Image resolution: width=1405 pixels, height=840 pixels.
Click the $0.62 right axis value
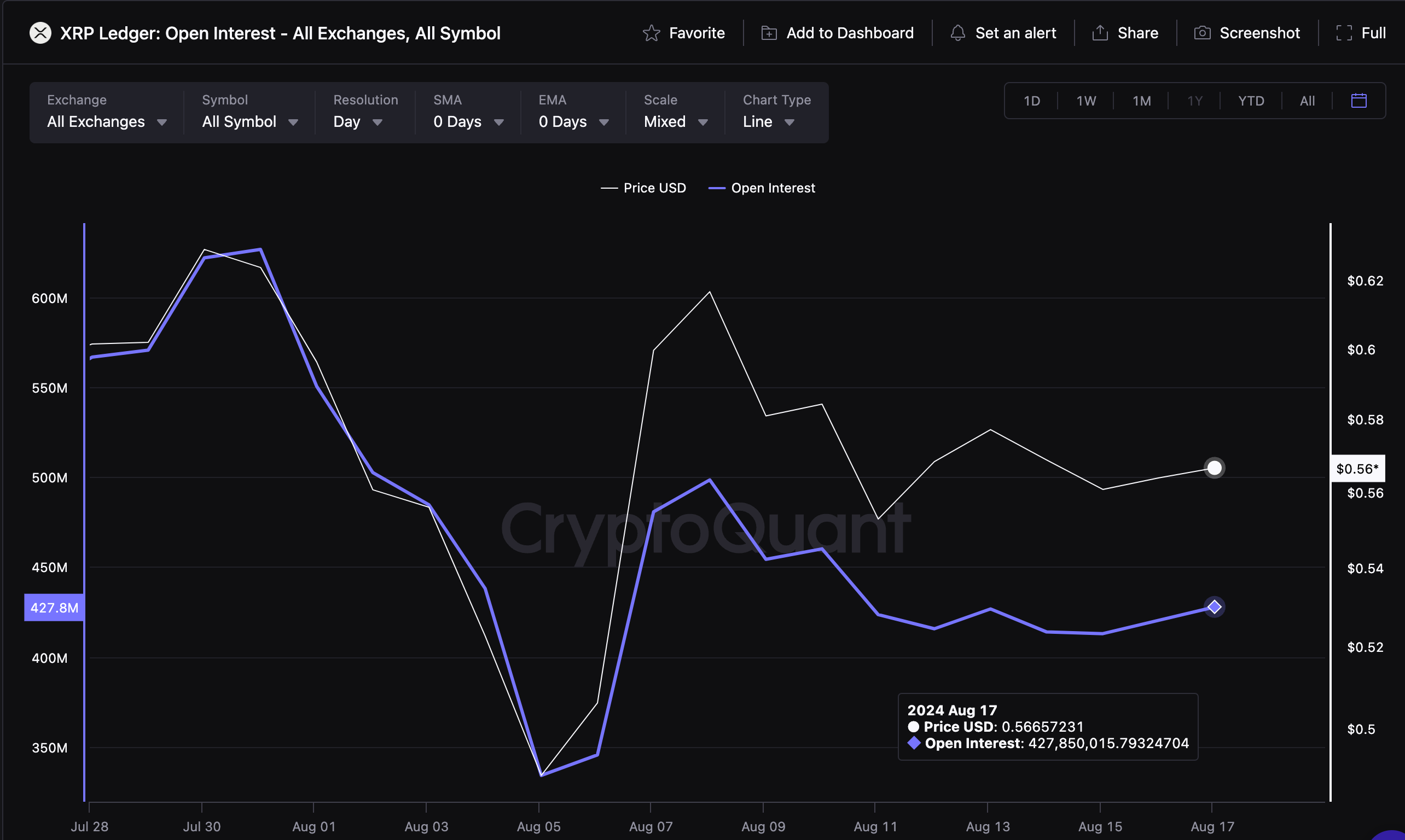tap(1366, 281)
